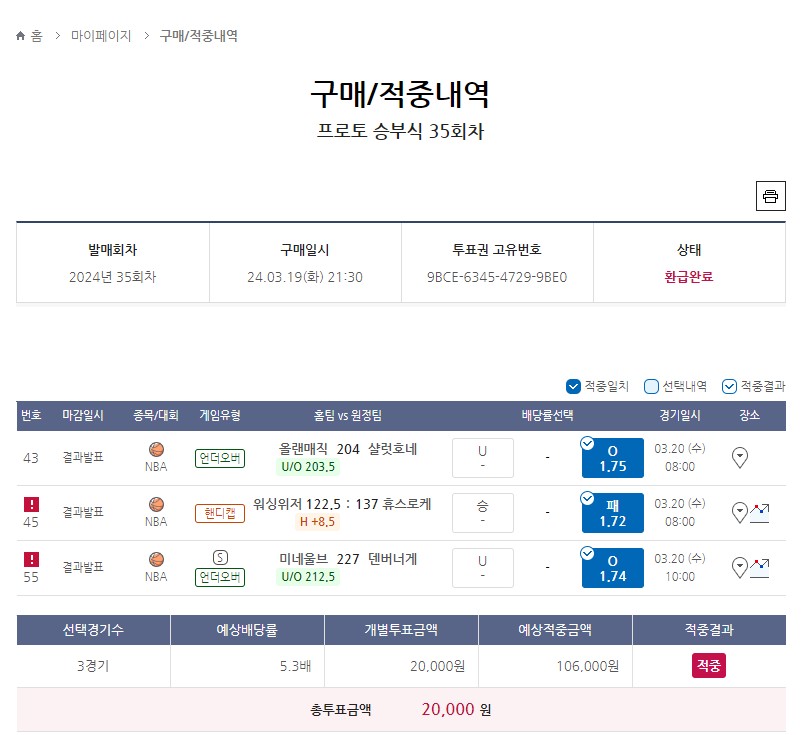Select O 1.75 odds for game 43
The width and height of the screenshot is (801, 735).
(612, 458)
